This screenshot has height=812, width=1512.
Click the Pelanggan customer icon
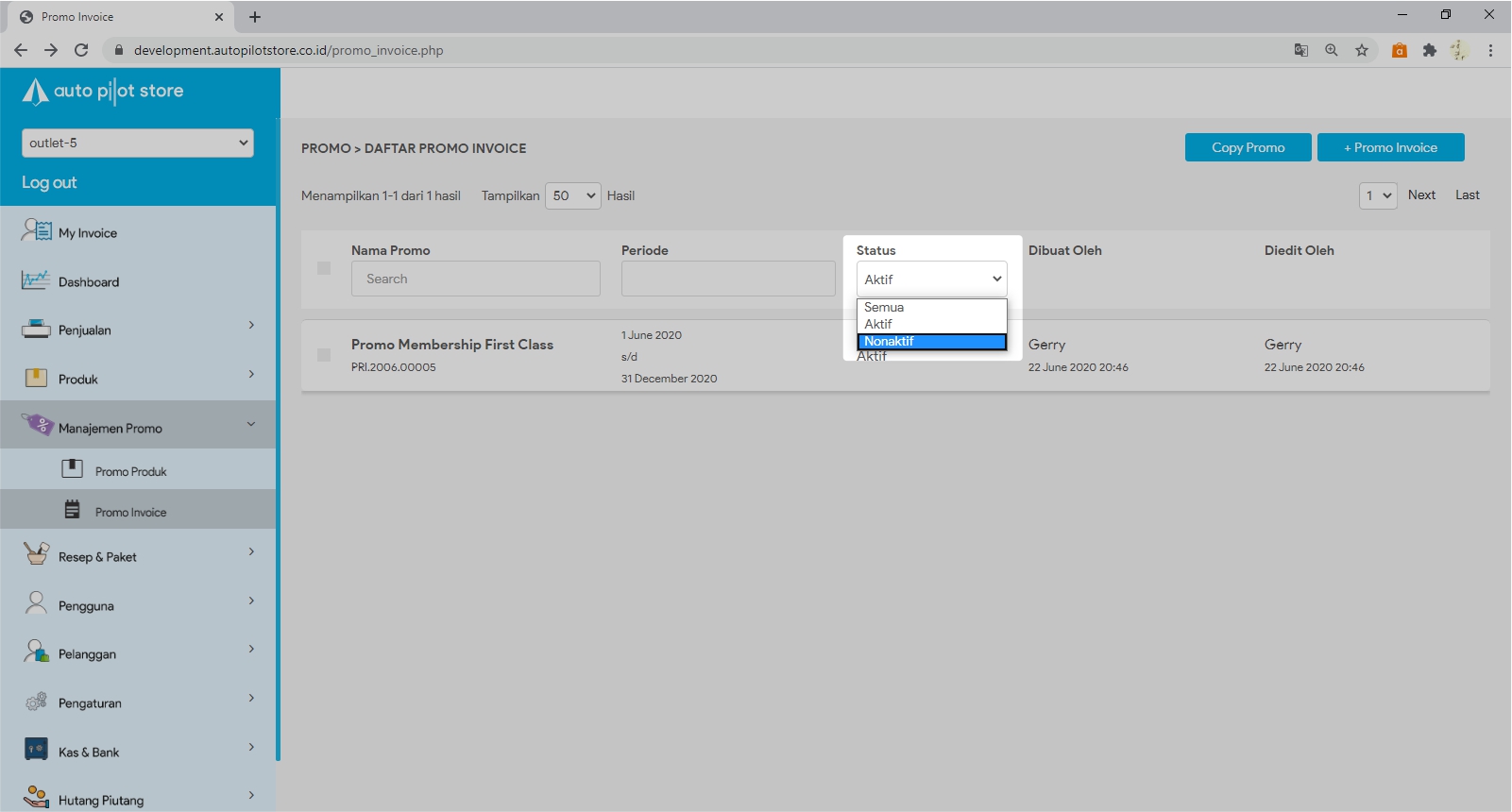click(x=36, y=651)
